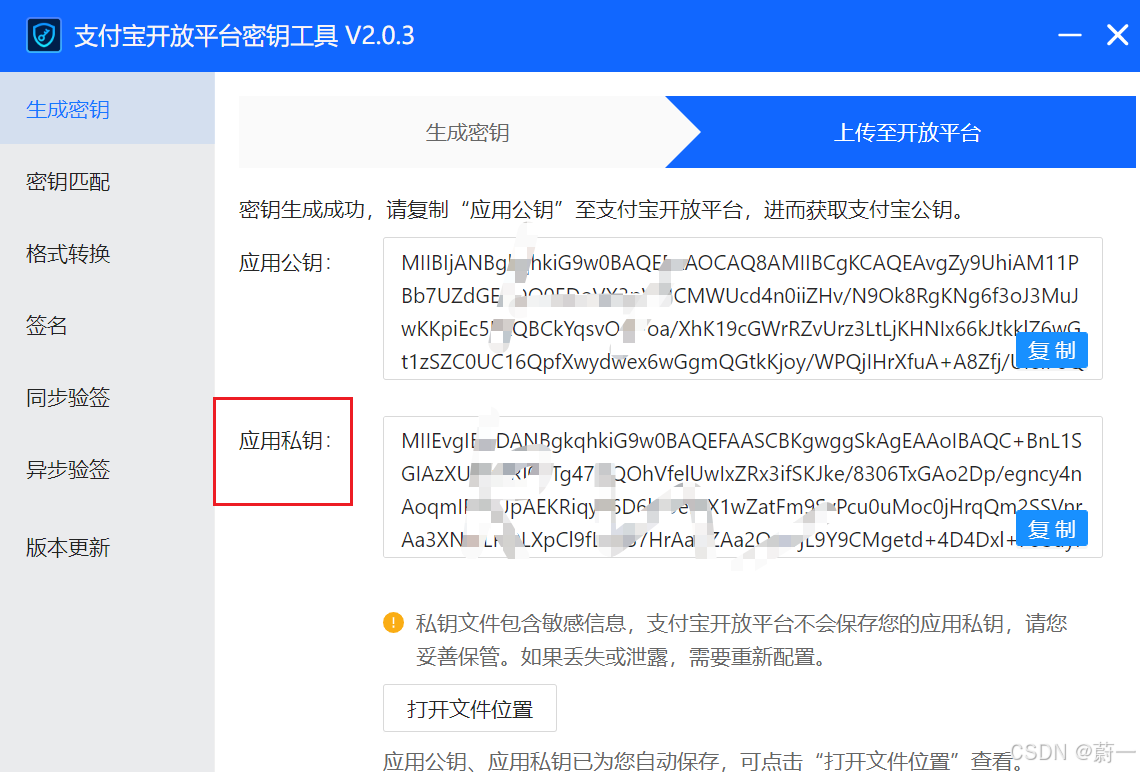Click the title 支付宝开放平台密钥工具 V2.0.3
Image resolution: width=1140 pixels, height=772 pixels.
coord(244,36)
